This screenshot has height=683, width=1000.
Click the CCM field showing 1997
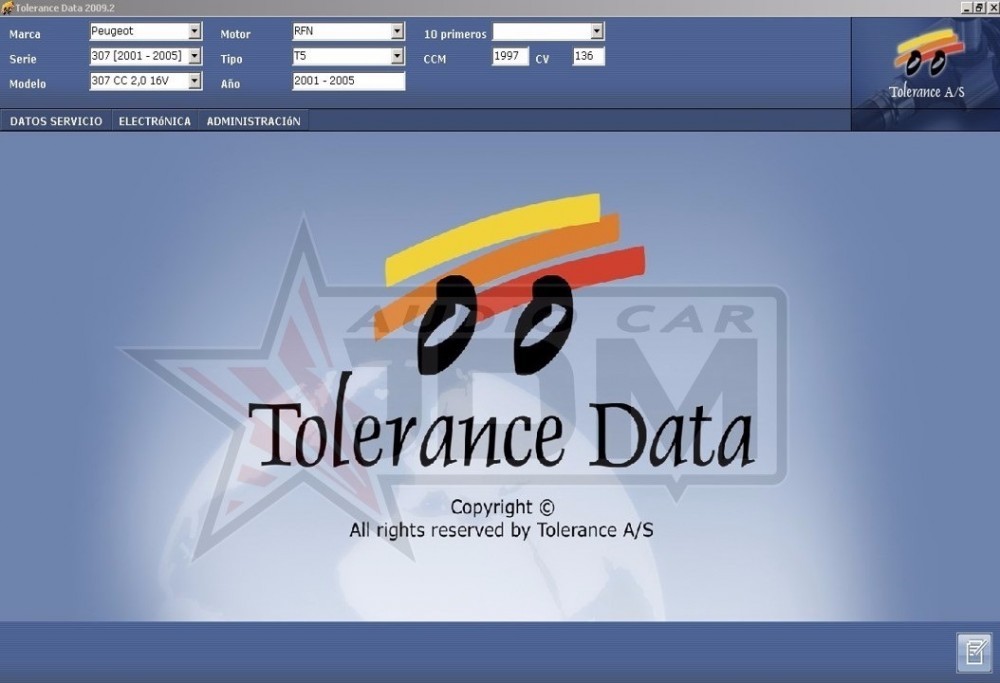(x=510, y=56)
